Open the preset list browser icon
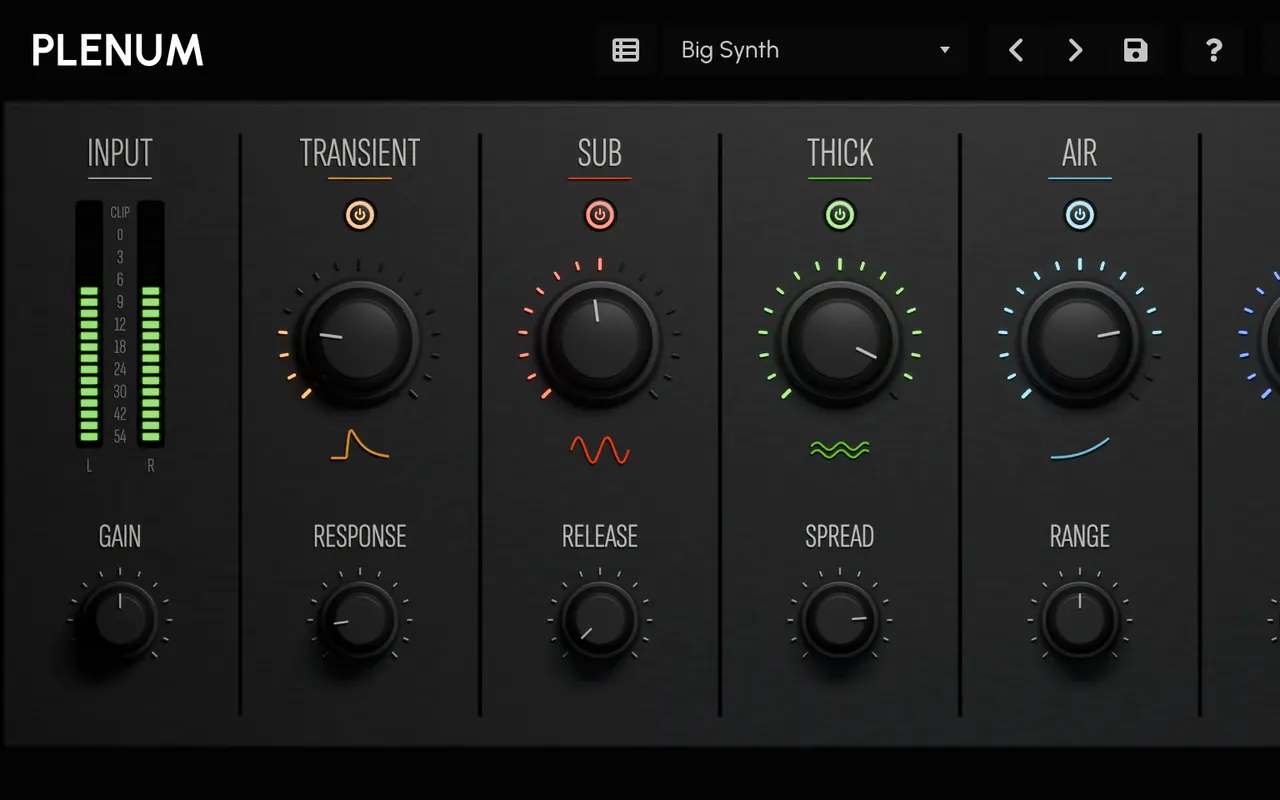Screen dimensions: 1280x800 click(626, 50)
